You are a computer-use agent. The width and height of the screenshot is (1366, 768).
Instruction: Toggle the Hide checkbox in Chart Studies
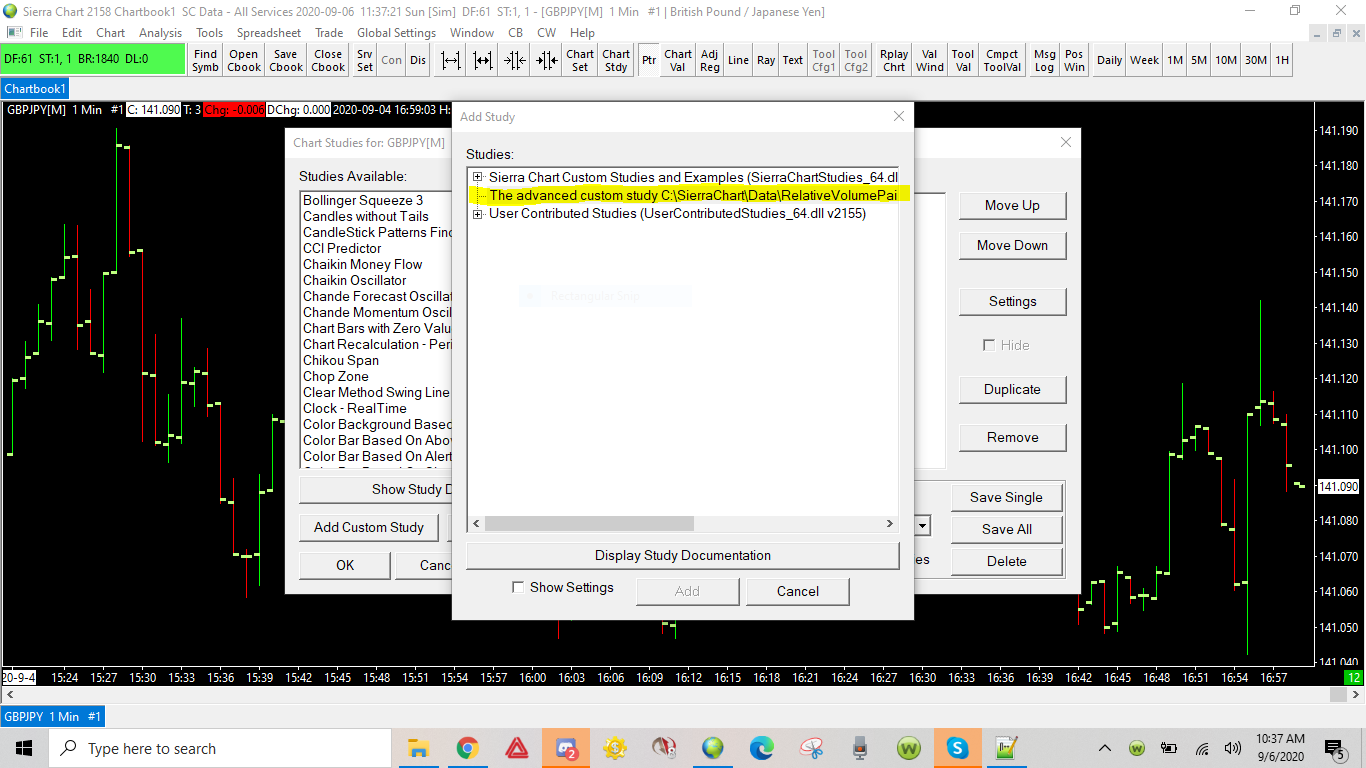point(989,345)
